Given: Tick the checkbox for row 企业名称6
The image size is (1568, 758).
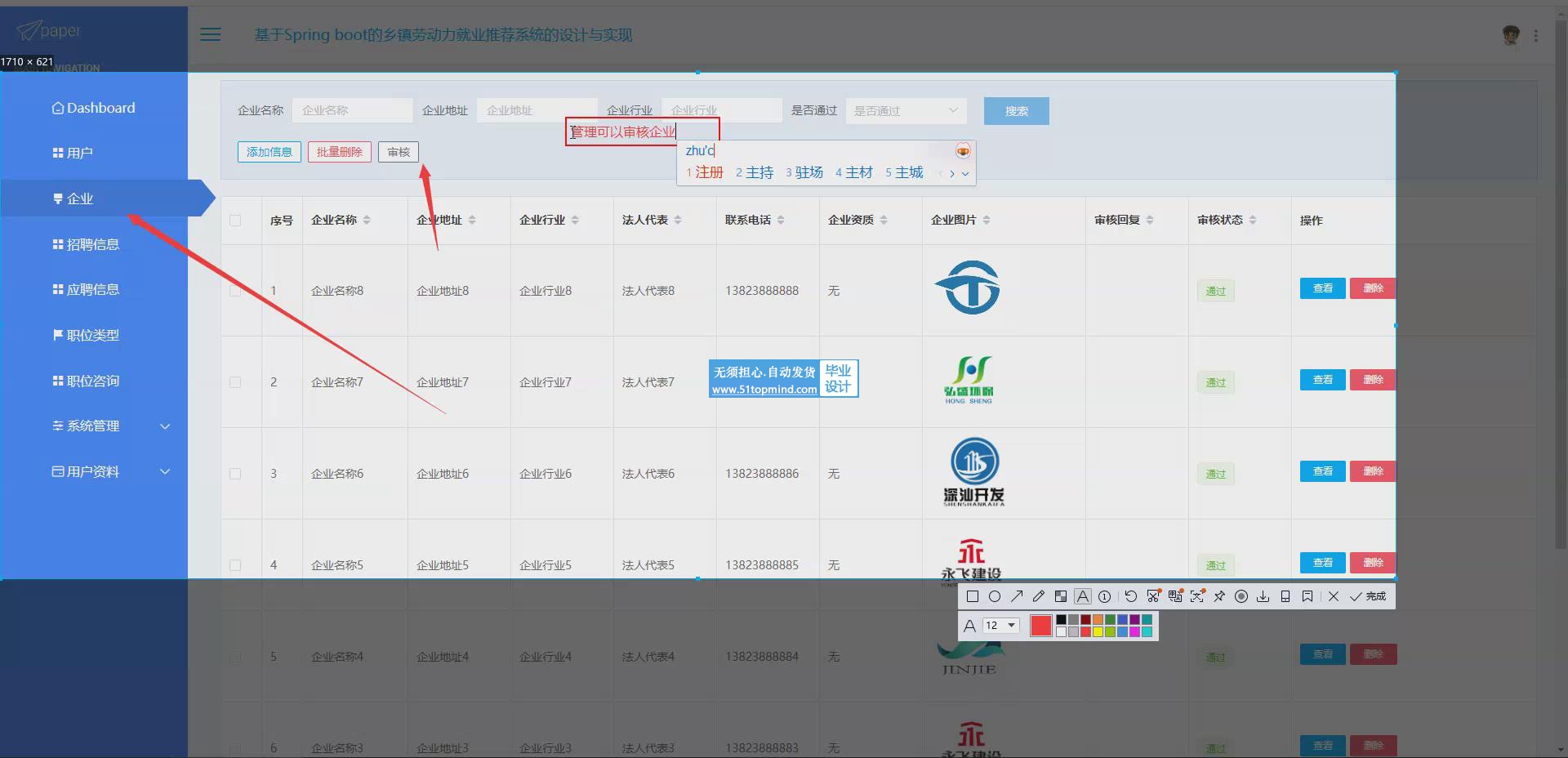Looking at the screenshot, I should [235, 474].
